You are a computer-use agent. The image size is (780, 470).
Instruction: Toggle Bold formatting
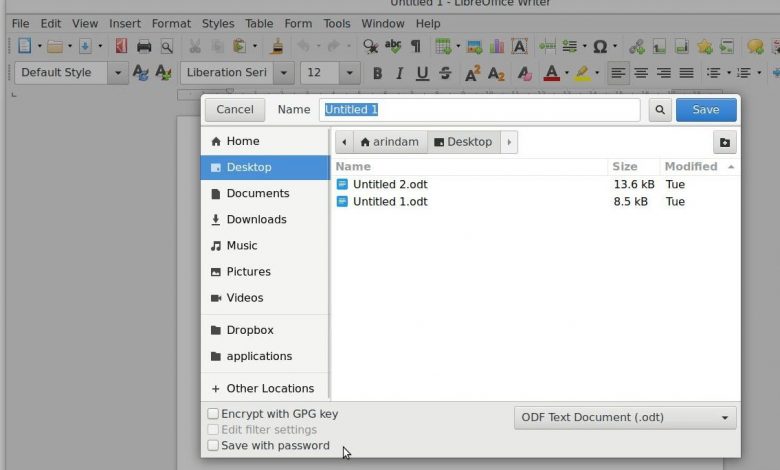click(x=377, y=73)
